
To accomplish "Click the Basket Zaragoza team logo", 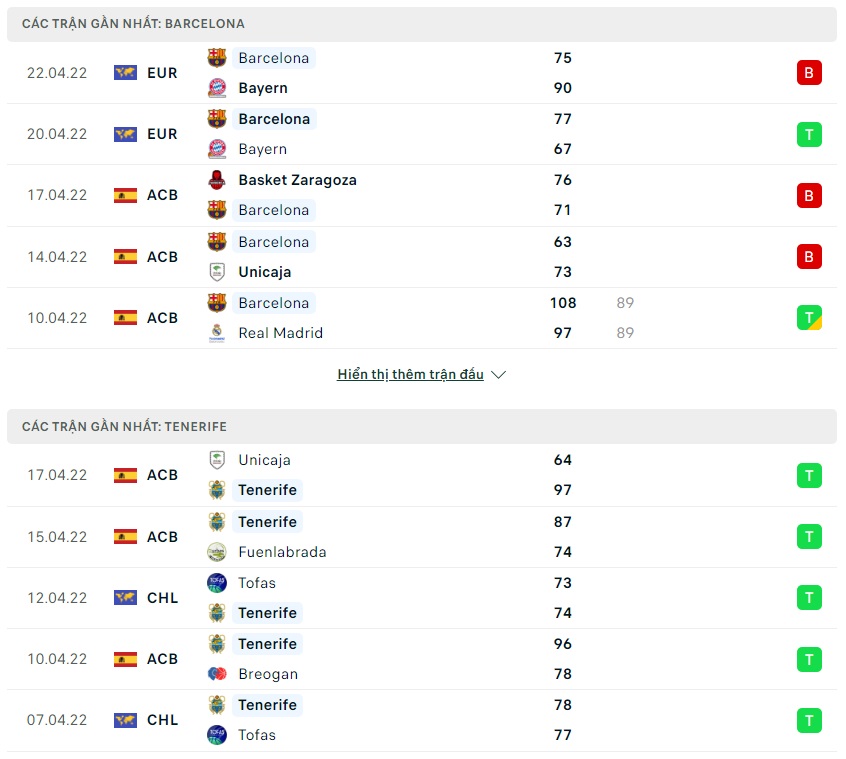I will point(216,180).
